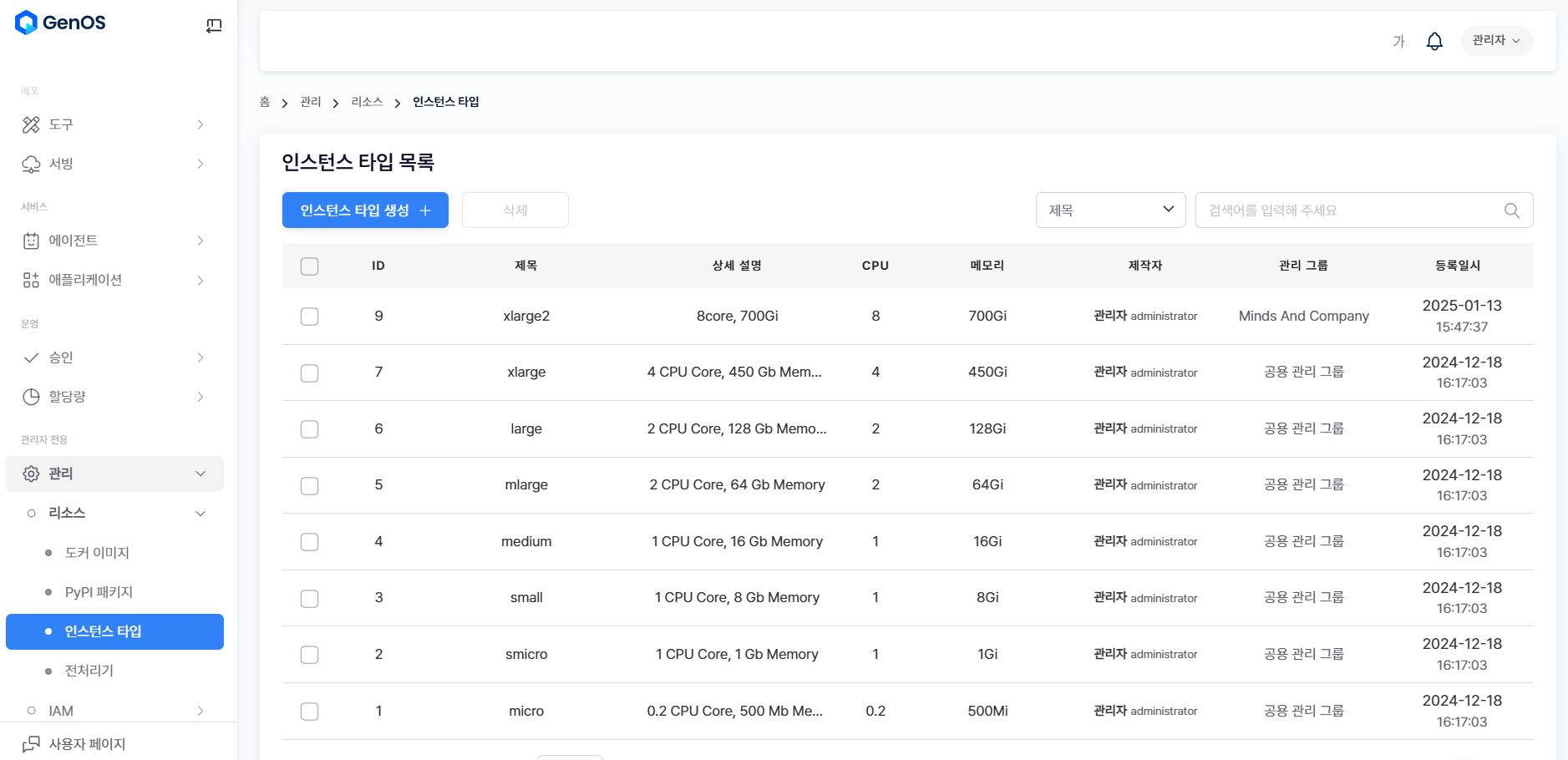
Task: Collapse the sidebar with the toggle icon
Action: click(x=214, y=26)
